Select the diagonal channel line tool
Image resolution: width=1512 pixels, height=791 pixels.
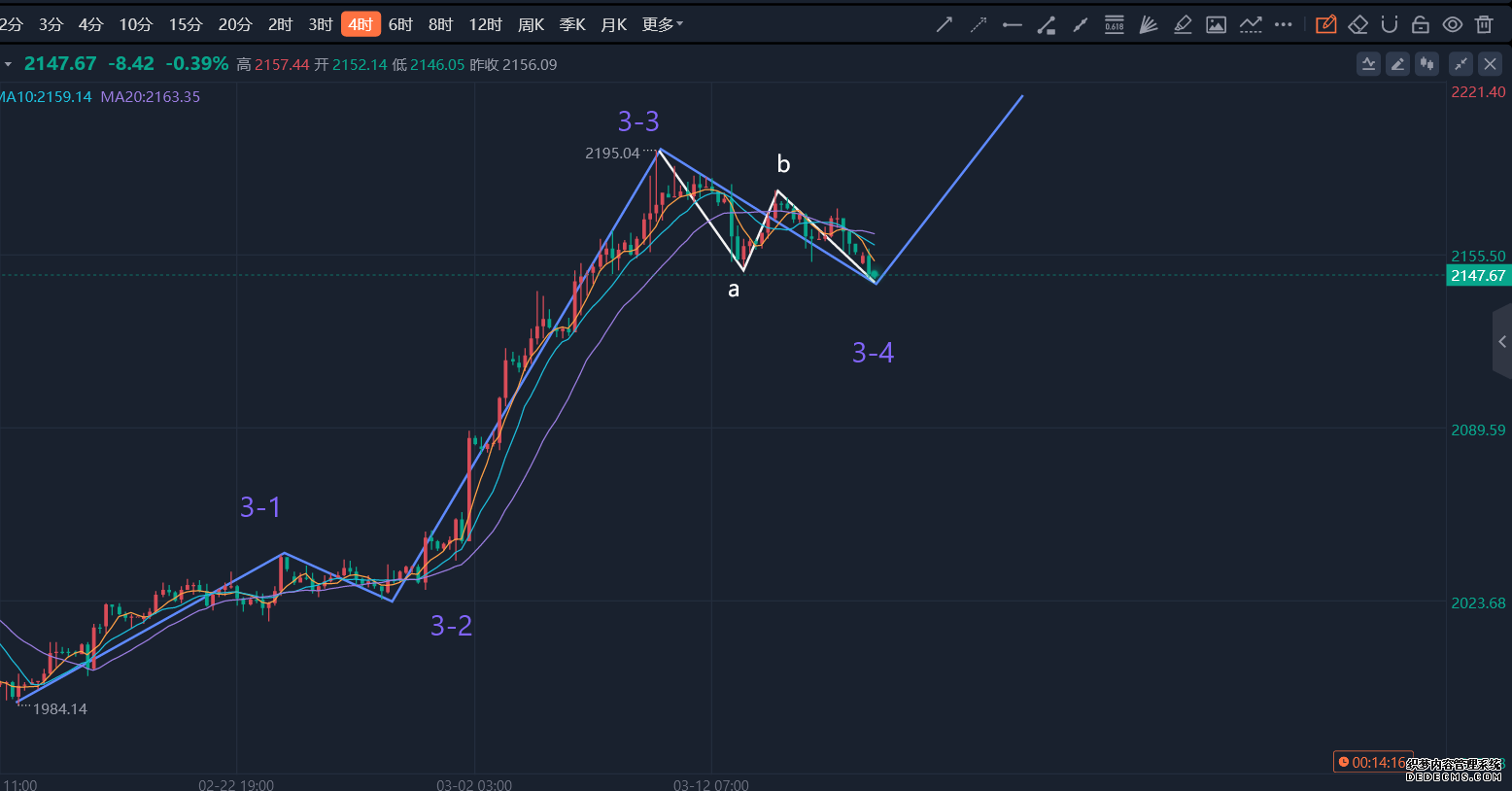pyautogui.click(x=1080, y=24)
